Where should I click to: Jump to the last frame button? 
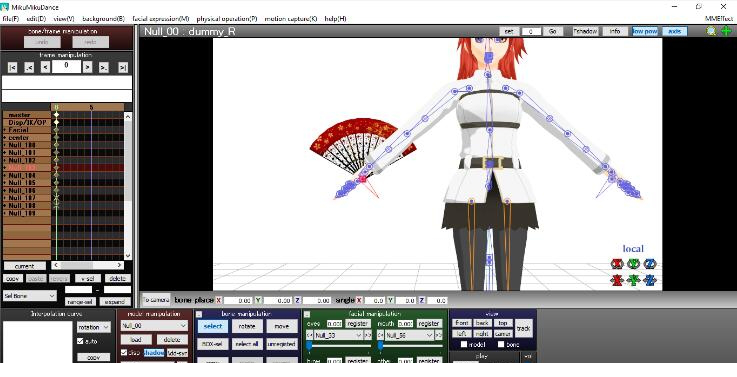(123, 68)
